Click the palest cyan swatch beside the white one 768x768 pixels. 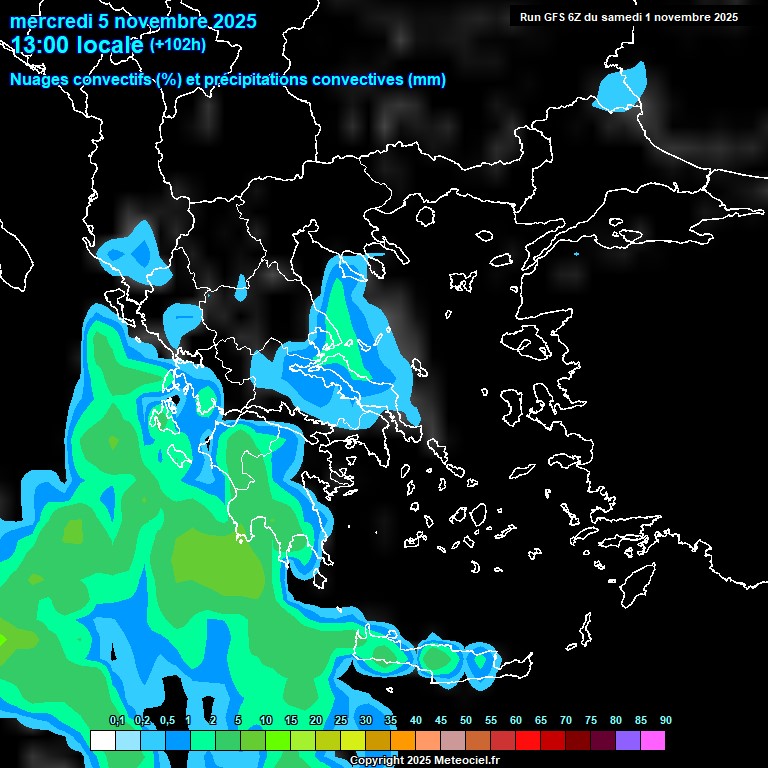(127, 740)
